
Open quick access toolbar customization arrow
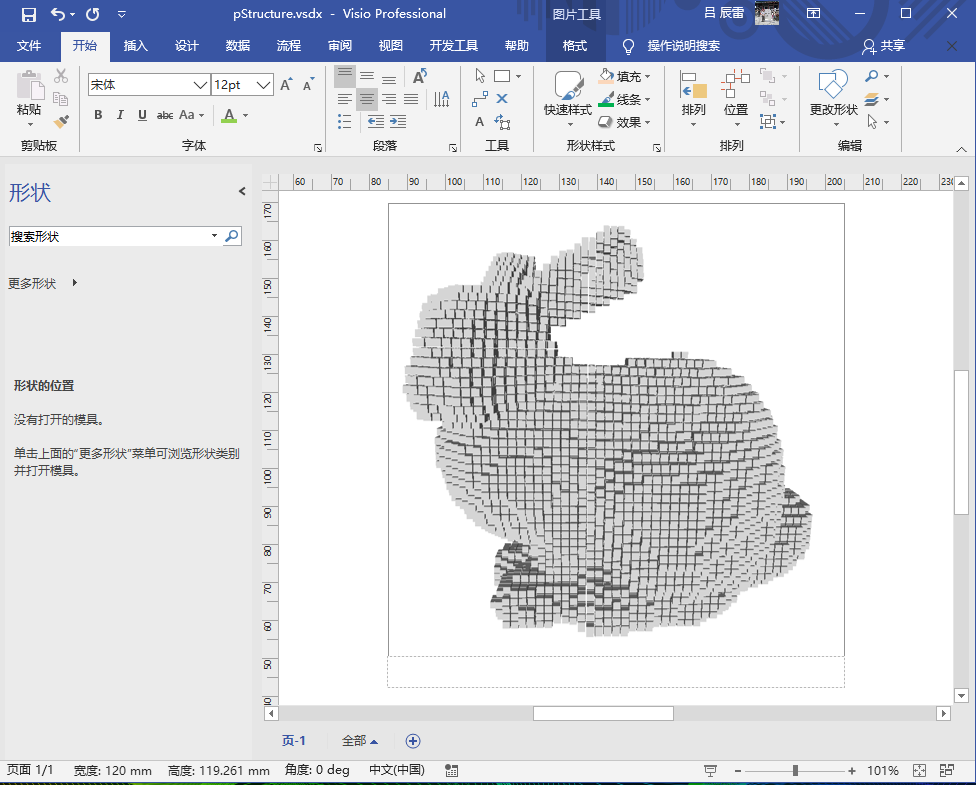[x=122, y=14]
